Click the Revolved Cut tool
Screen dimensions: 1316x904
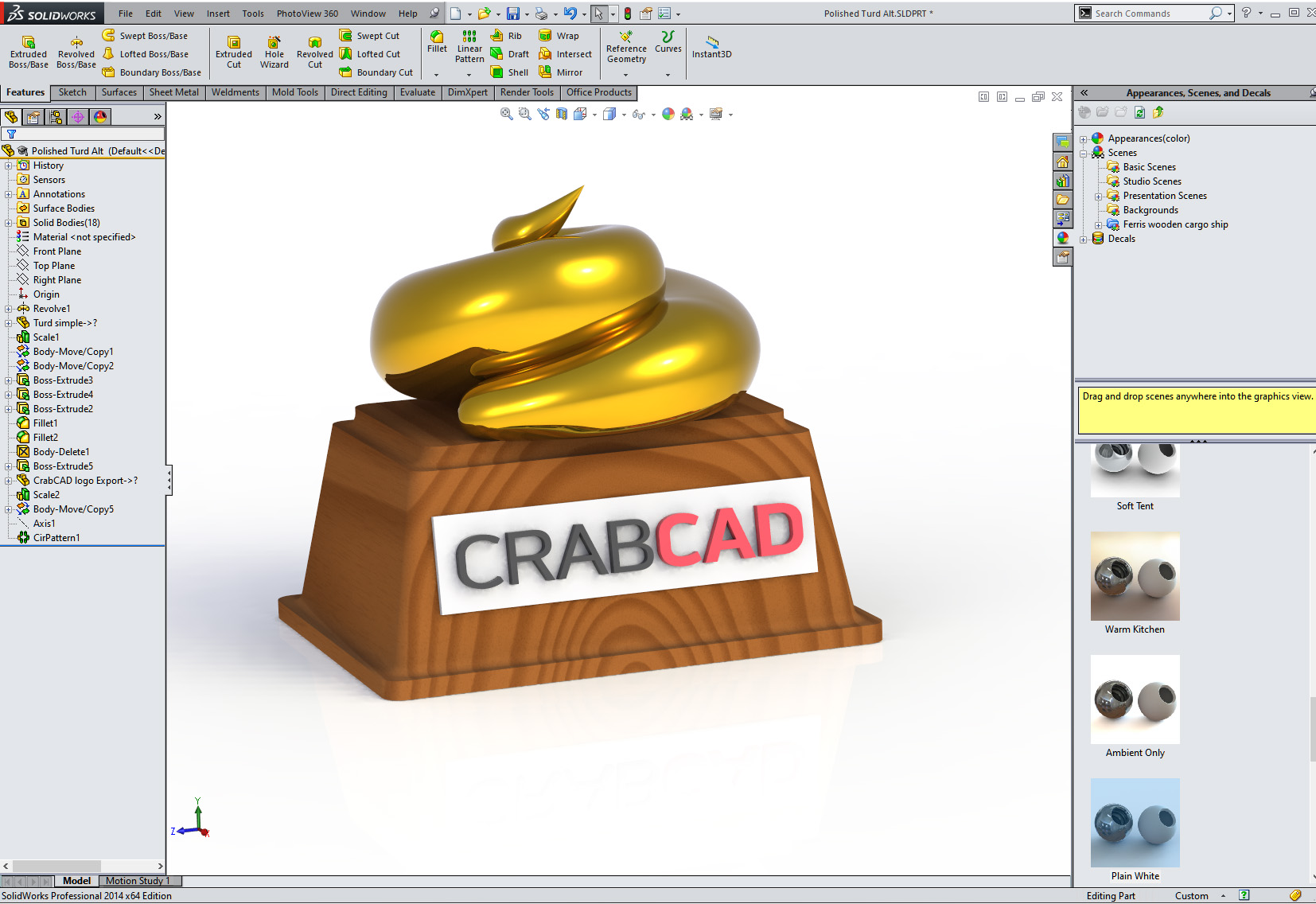[x=315, y=53]
